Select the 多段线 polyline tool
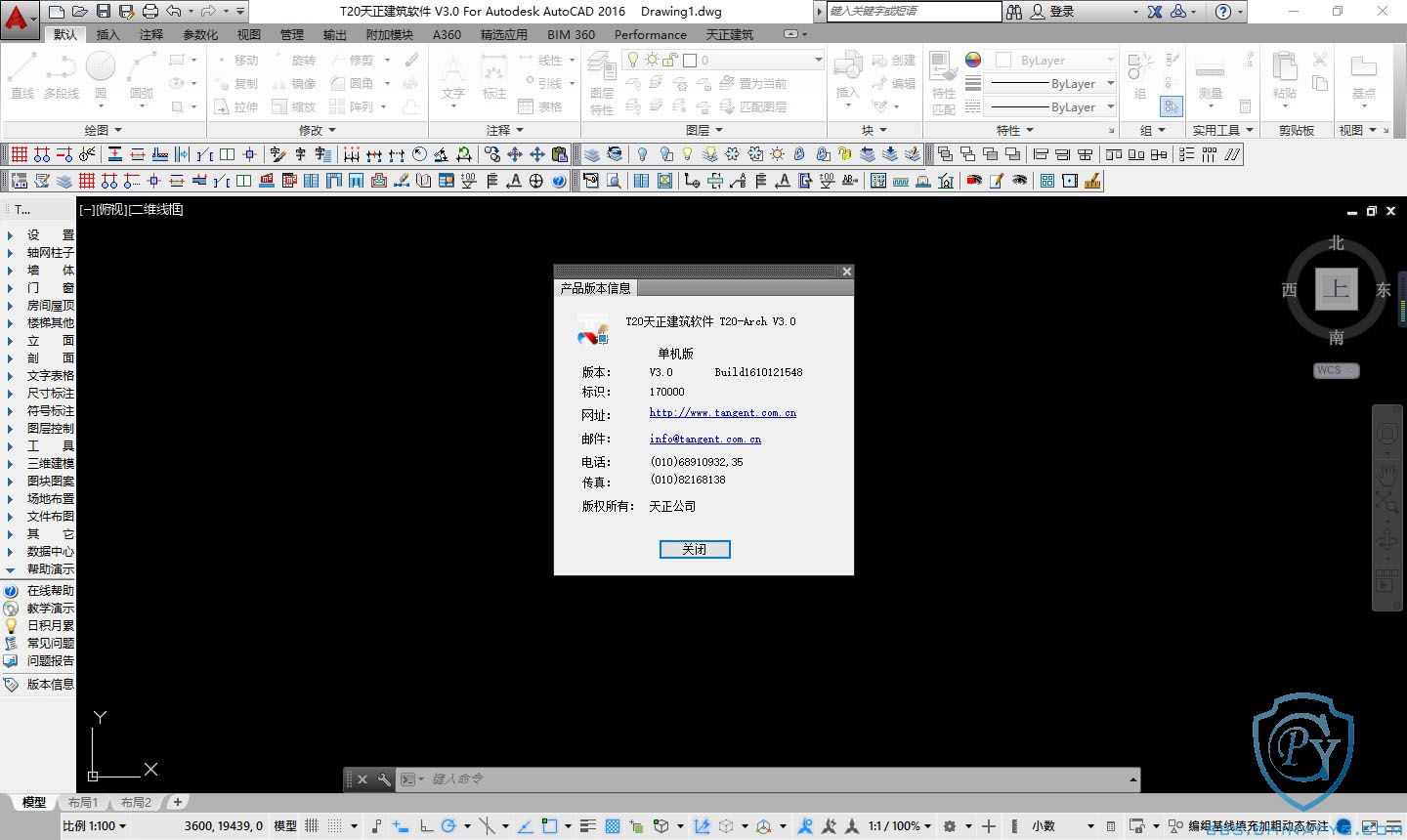This screenshot has width=1407, height=840. click(x=62, y=76)
